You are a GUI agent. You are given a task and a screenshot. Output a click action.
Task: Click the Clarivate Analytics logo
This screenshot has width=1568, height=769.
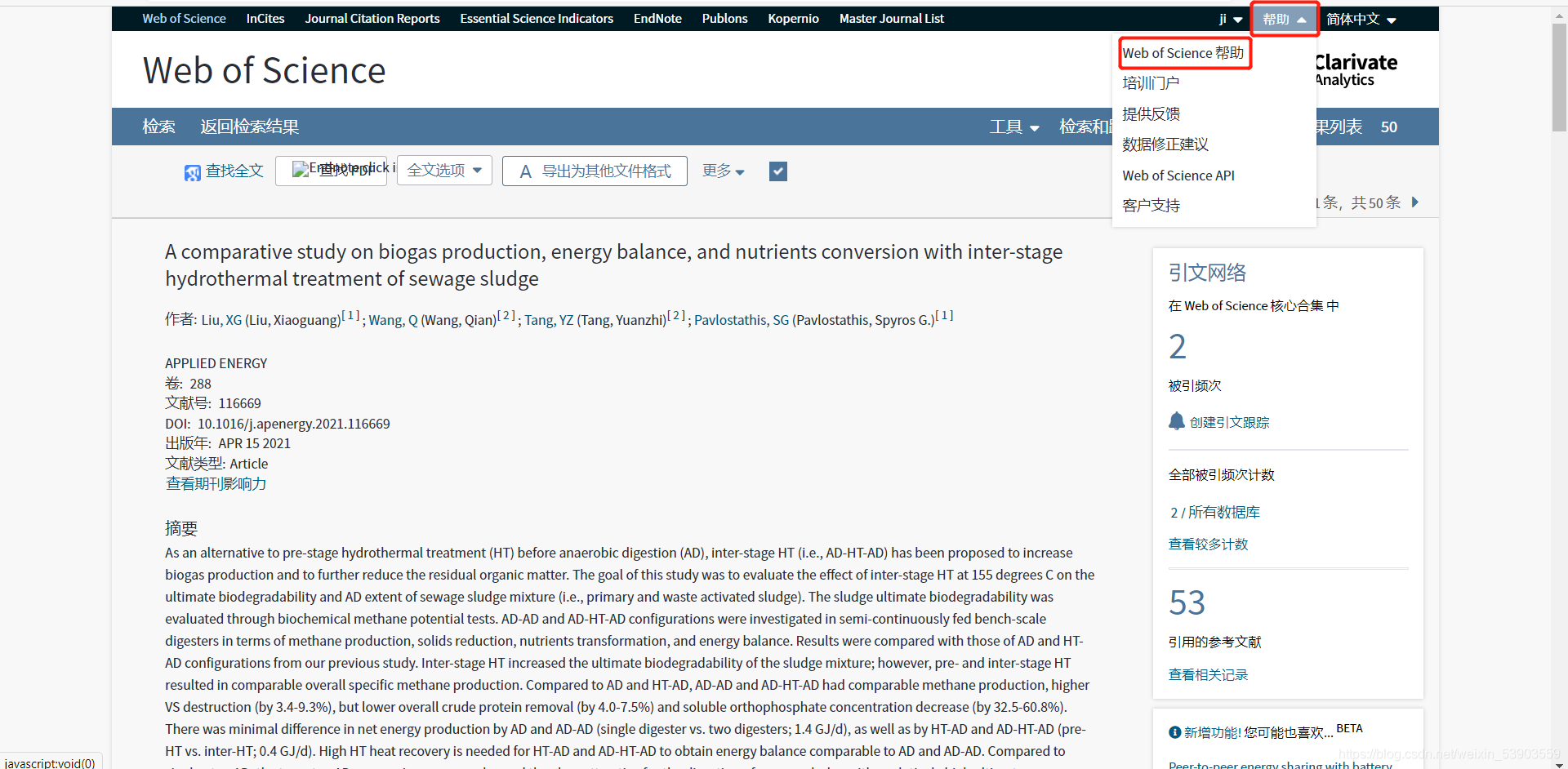pos(1356,70)
